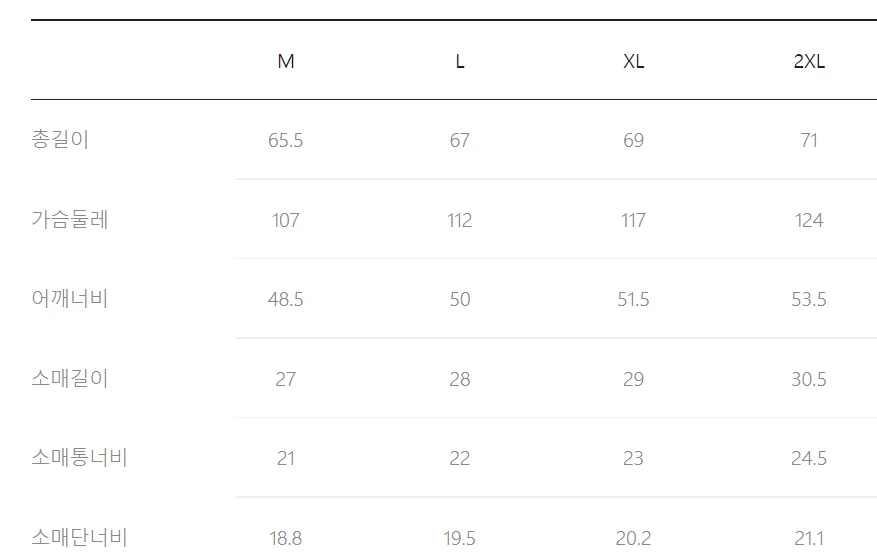Click the 30.5 sleeve length cell
The width and height of the screenshot is (877, 560).
[x=809, y=379]
